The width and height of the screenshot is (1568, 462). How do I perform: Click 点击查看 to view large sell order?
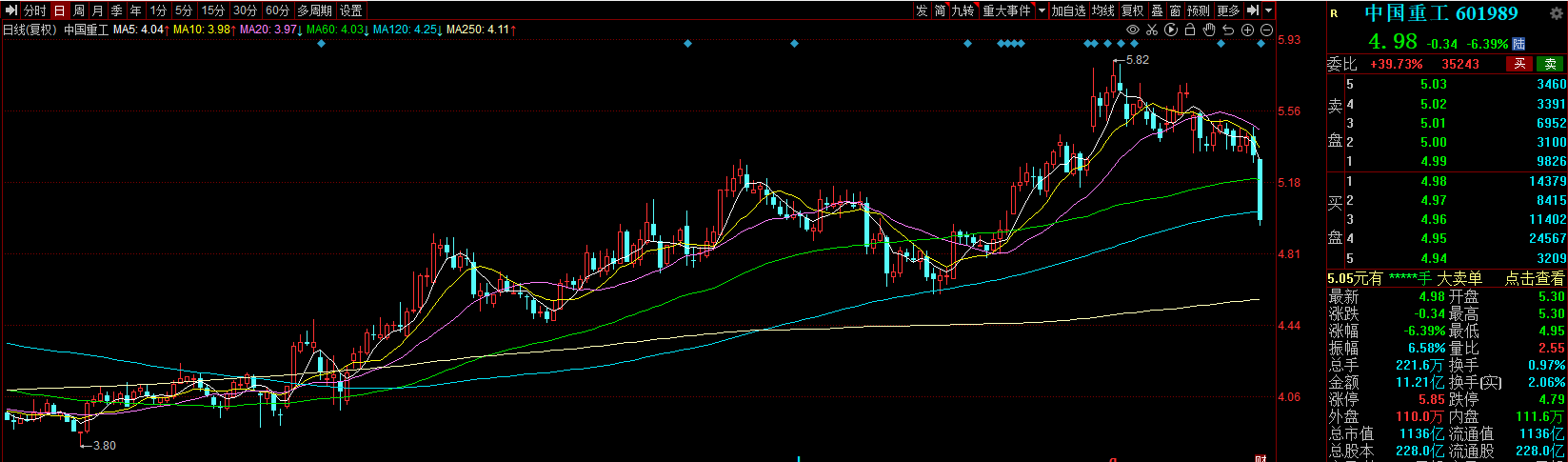tap(1534, 278)
